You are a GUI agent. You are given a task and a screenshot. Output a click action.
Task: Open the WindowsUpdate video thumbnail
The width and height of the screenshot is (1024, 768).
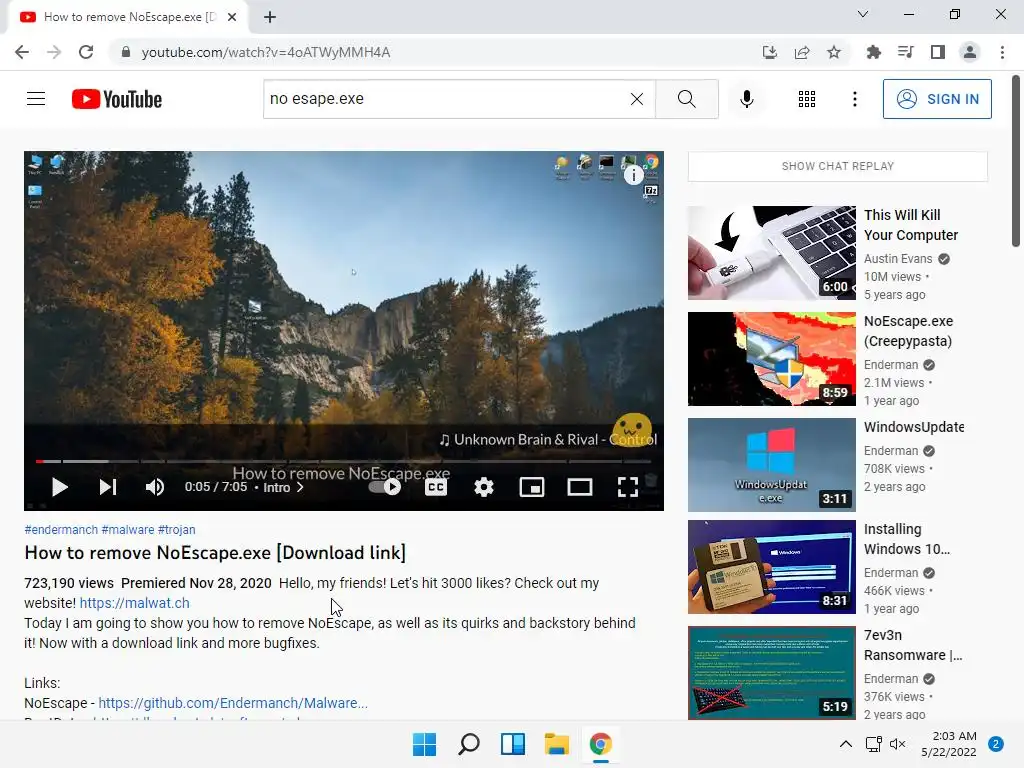(x=772, y=464)
